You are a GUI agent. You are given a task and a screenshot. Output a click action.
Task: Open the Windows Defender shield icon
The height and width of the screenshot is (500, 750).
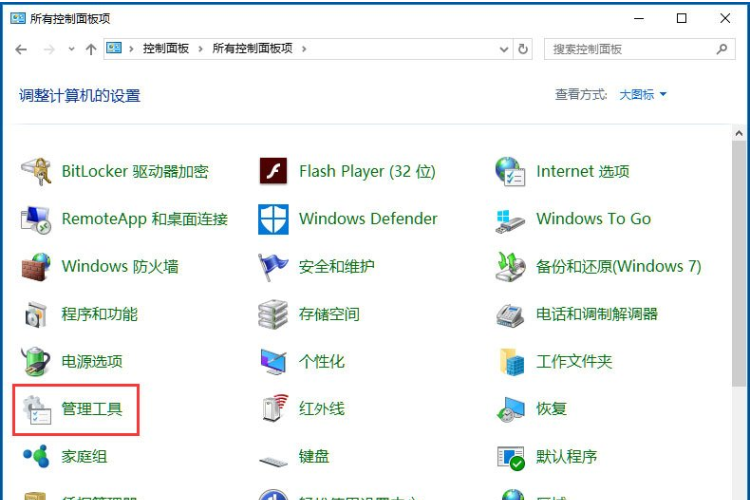pyautogui.click(x=273, y=219)
